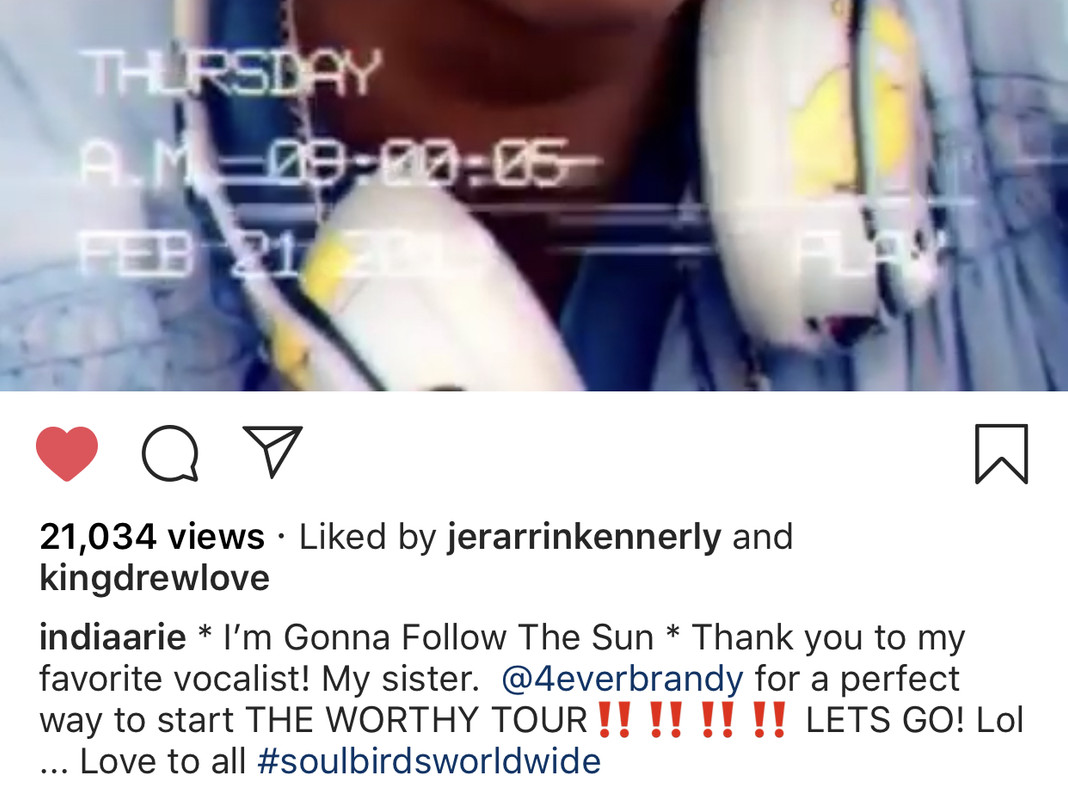This screenshot has width=1068, height=800.
Task: Click "THE WORTHY TOUR" in the caption
Action: (415, 720)
